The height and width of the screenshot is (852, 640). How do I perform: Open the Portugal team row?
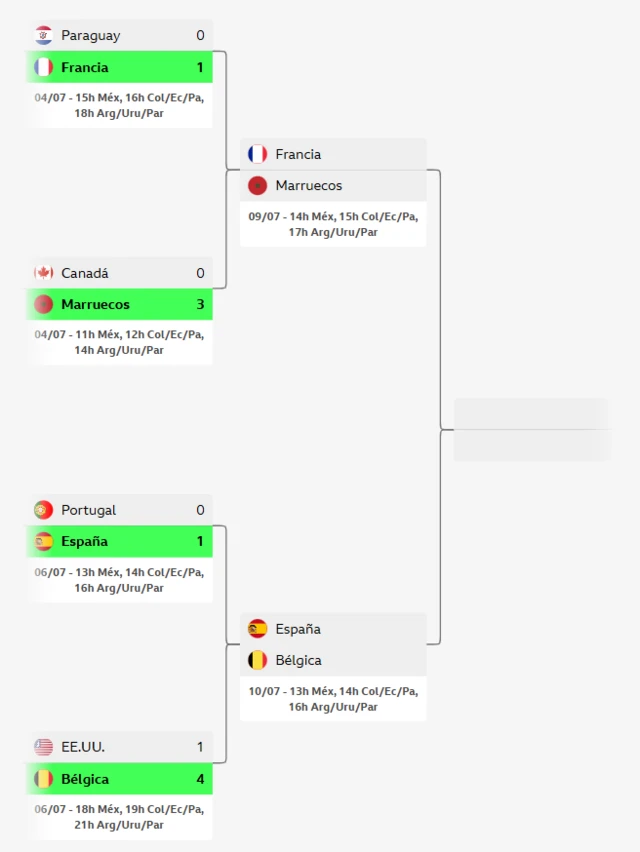coord(120,510)
